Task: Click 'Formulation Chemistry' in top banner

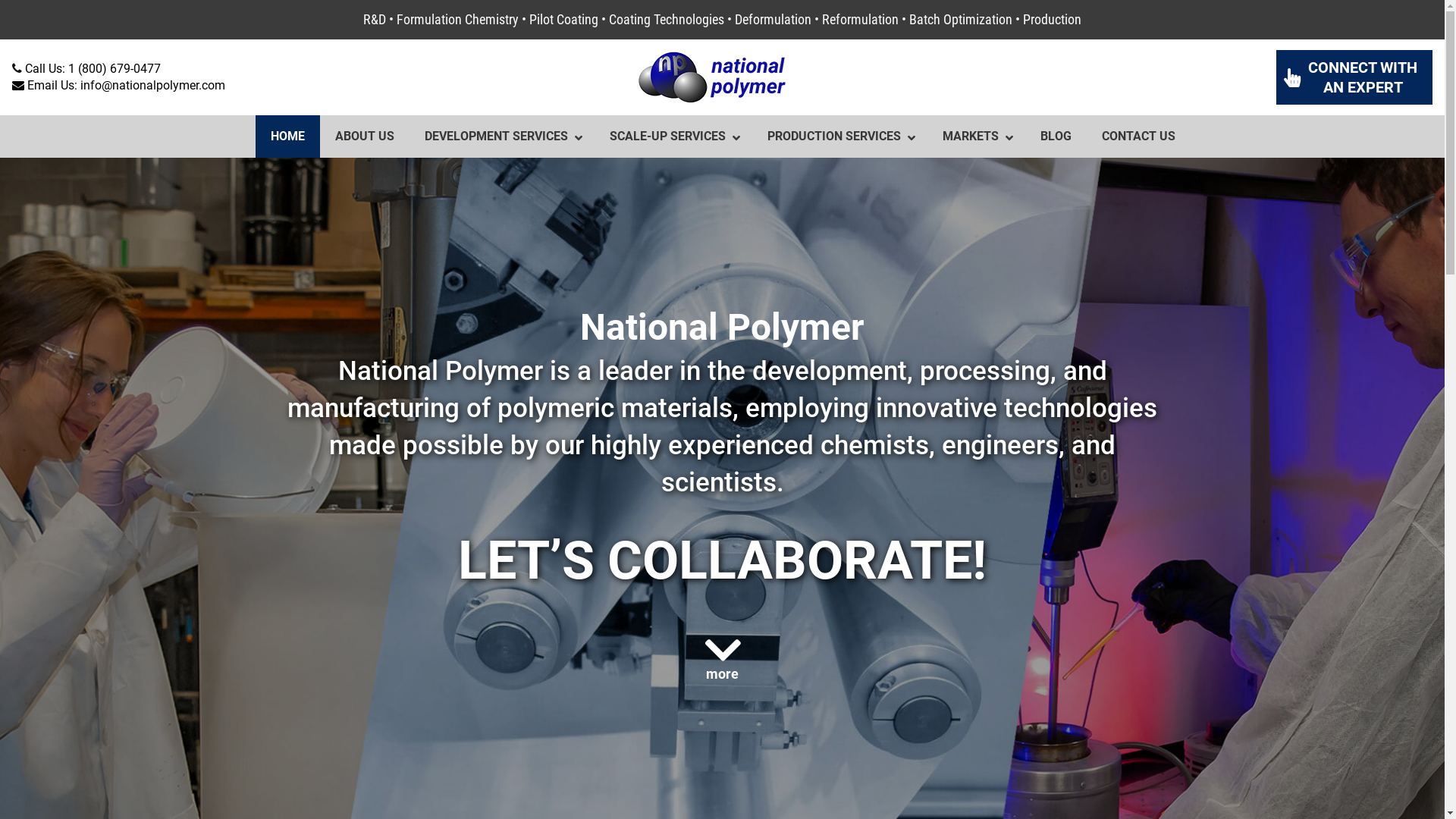Action: 457,20
